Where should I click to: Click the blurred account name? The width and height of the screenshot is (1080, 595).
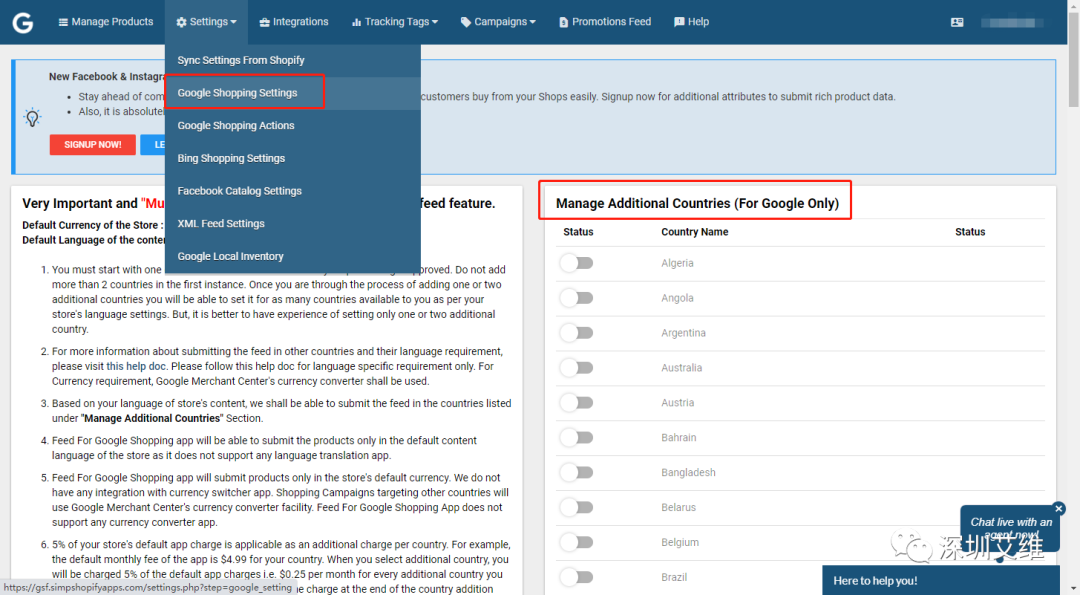pyautogui.click(x=1010, y=23)
